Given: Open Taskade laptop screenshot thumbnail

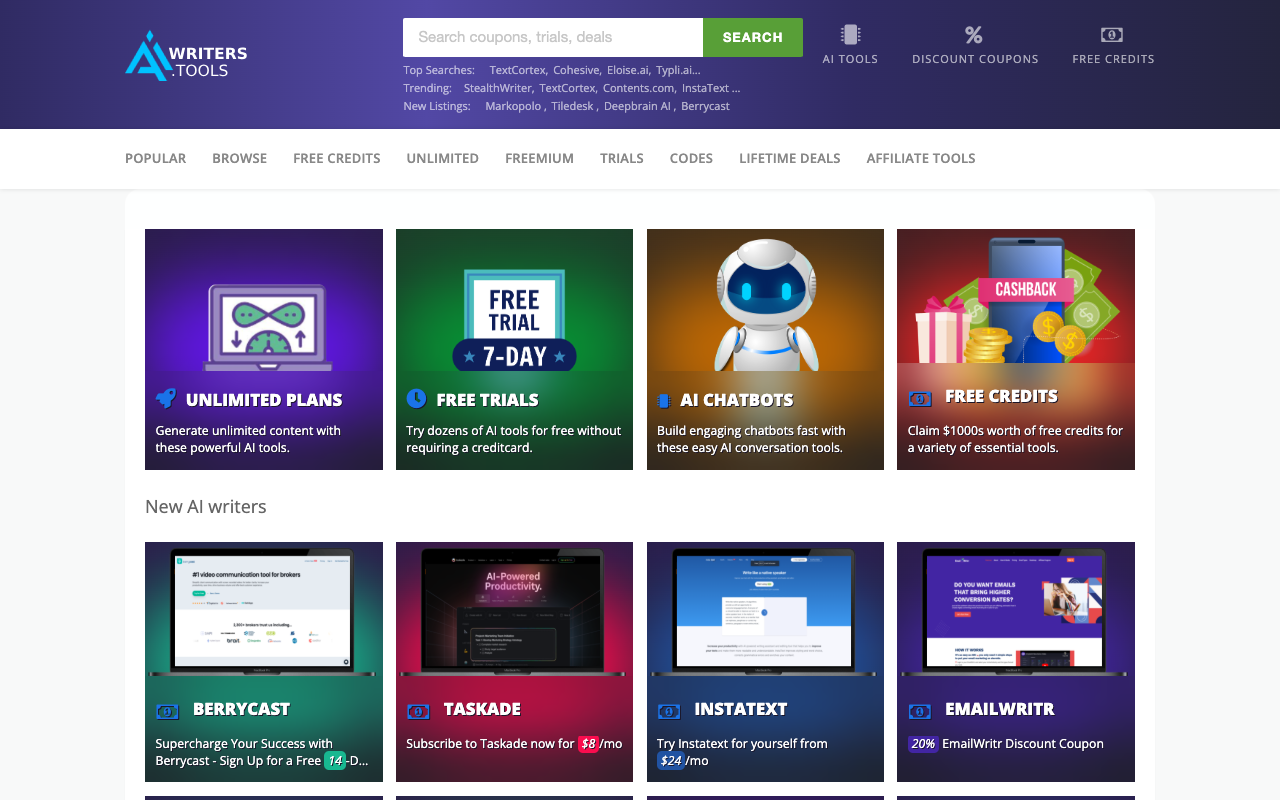Looking at the screenshot, I should click(x=514, y=610).
